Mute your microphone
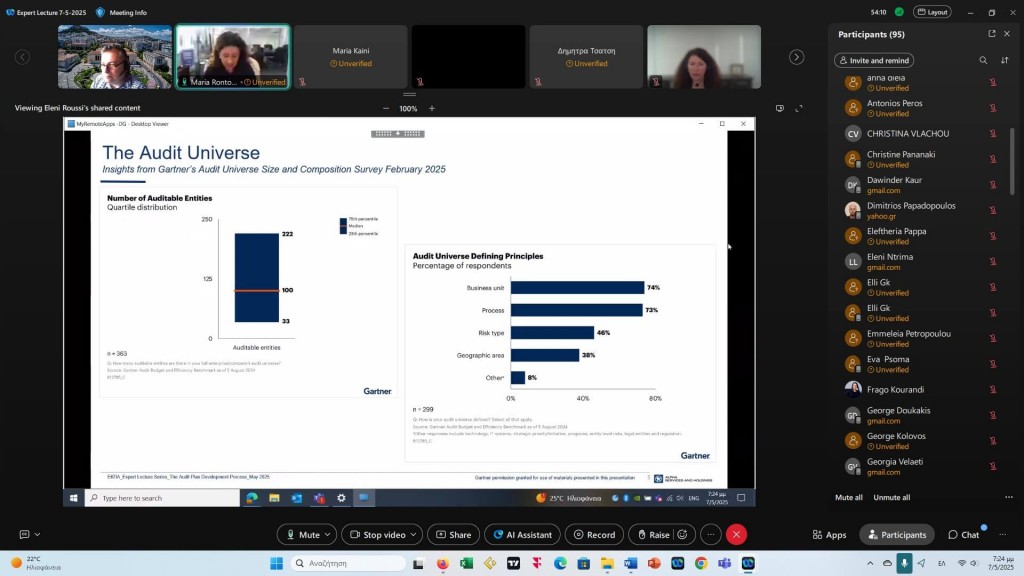 pos(303,535)
